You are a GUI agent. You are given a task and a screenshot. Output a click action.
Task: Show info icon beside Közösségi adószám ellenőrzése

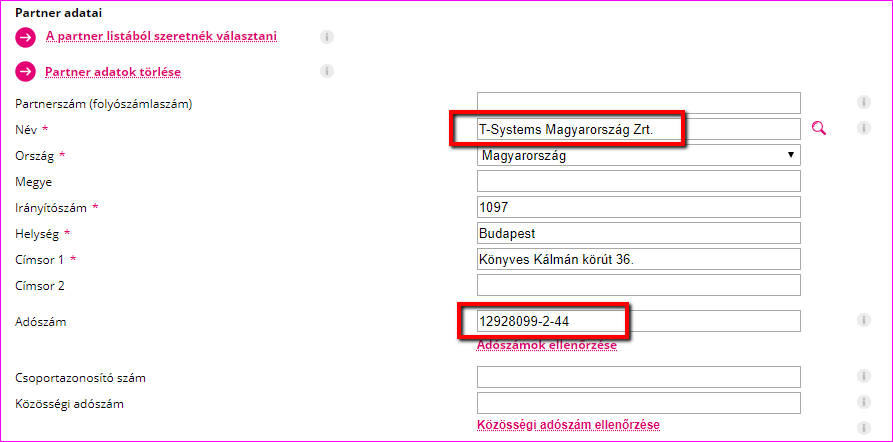[864, 428]
